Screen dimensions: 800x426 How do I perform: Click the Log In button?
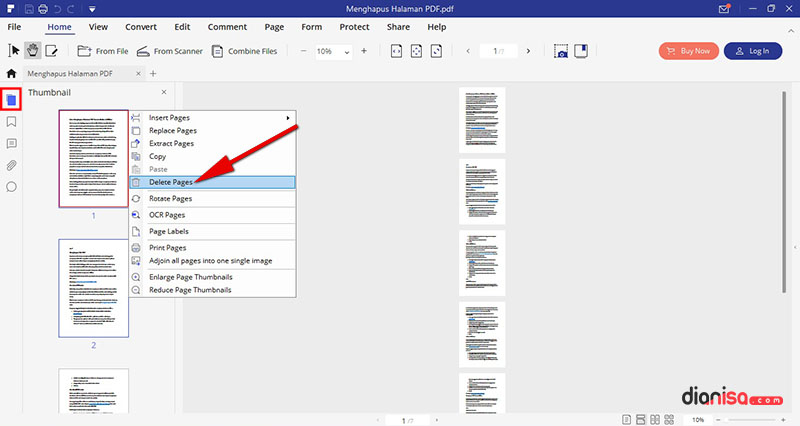pos(752,51)
